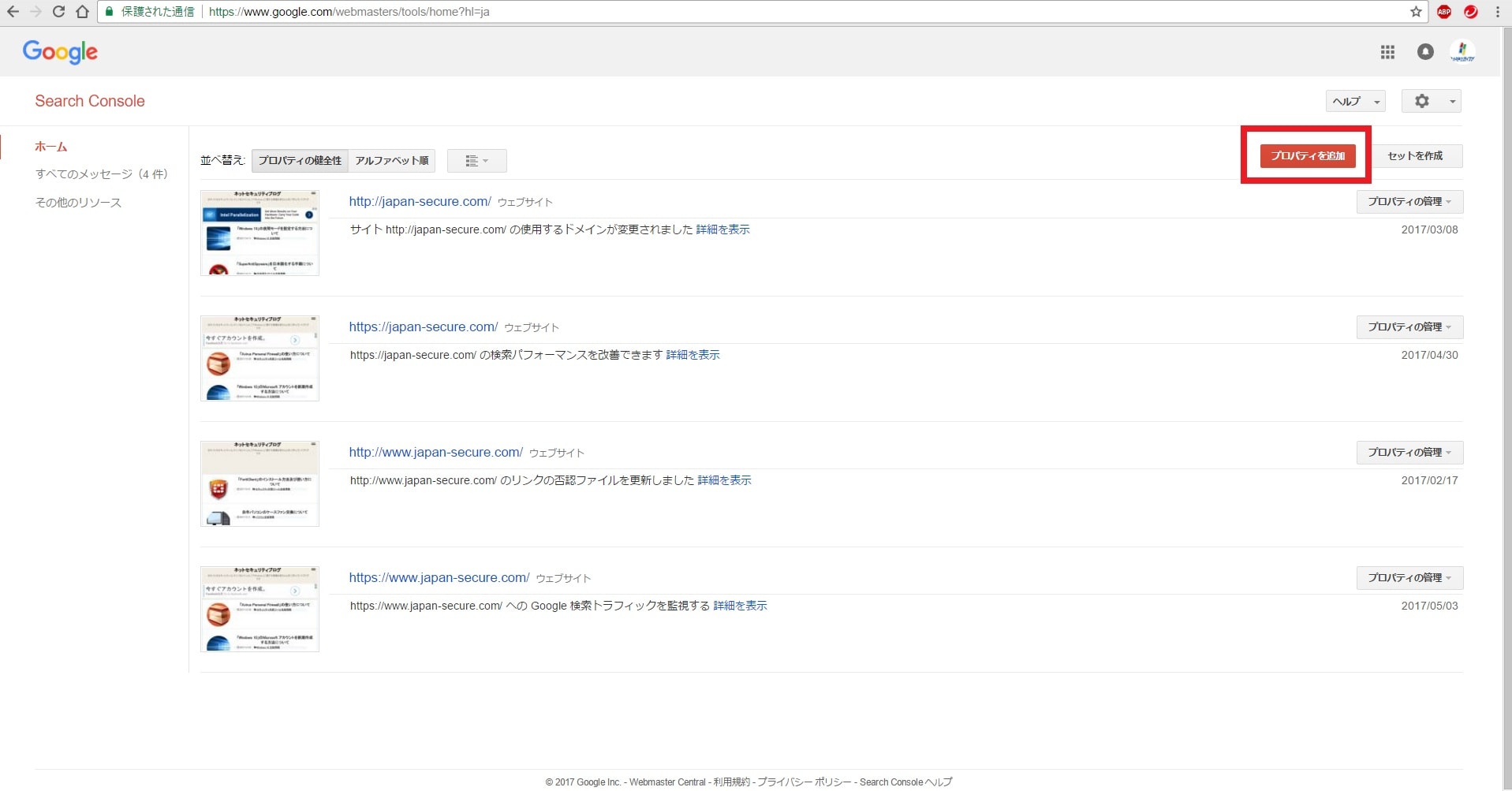Open http://www.japan-secure.com/ property link
This screenshot has height=791, width=1512.
(x=435, y=453)
